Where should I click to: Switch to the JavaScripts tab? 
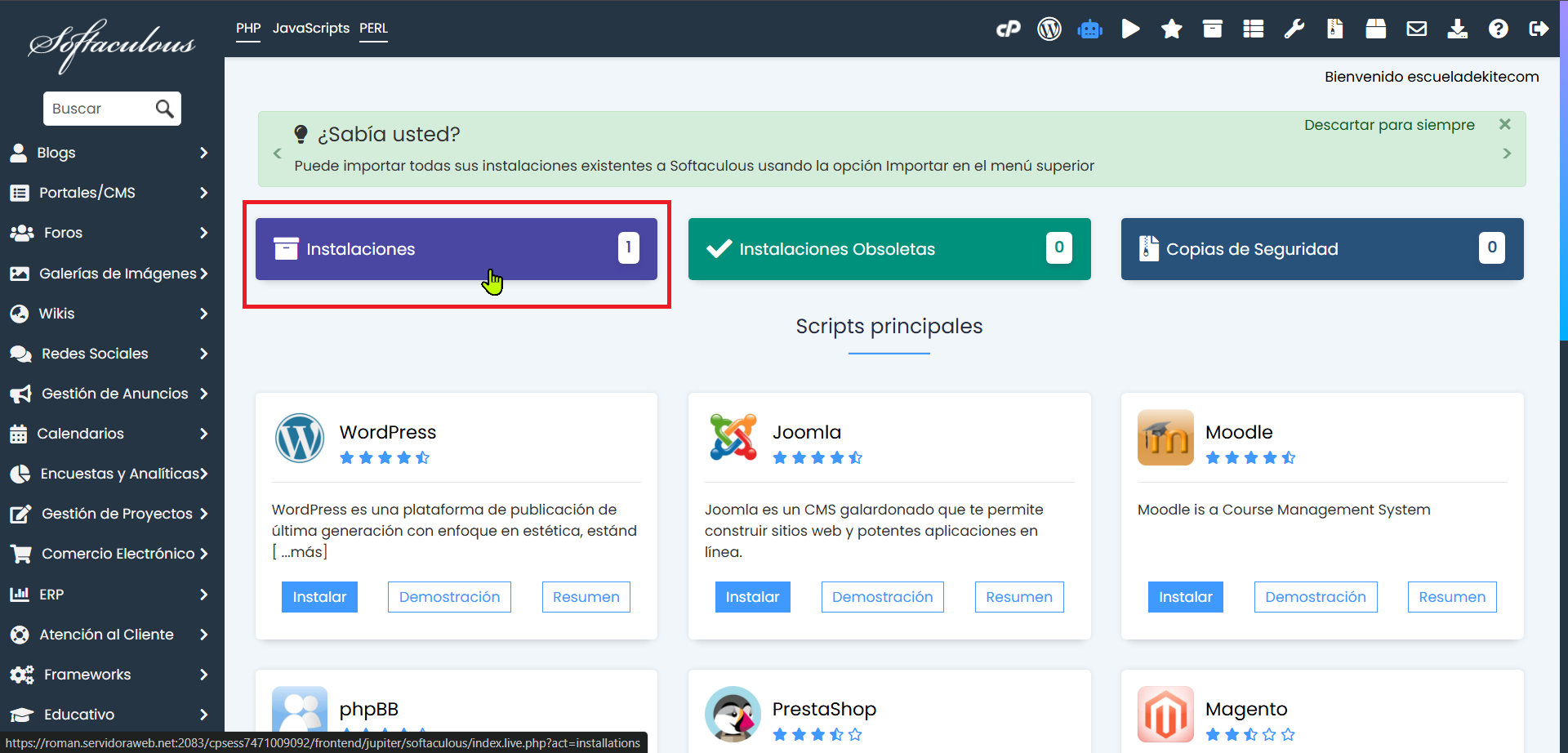310,29
